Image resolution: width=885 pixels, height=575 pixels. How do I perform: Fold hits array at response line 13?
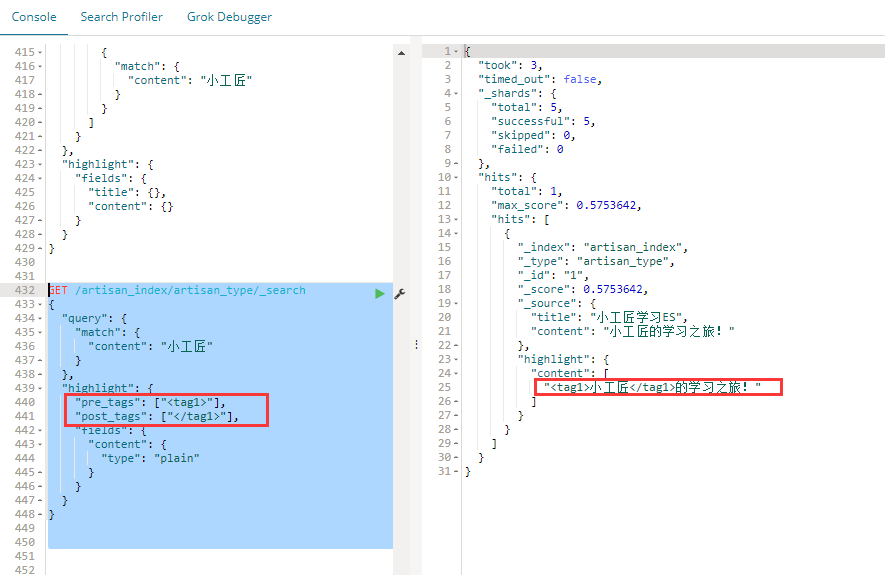[x=456, y=220]
